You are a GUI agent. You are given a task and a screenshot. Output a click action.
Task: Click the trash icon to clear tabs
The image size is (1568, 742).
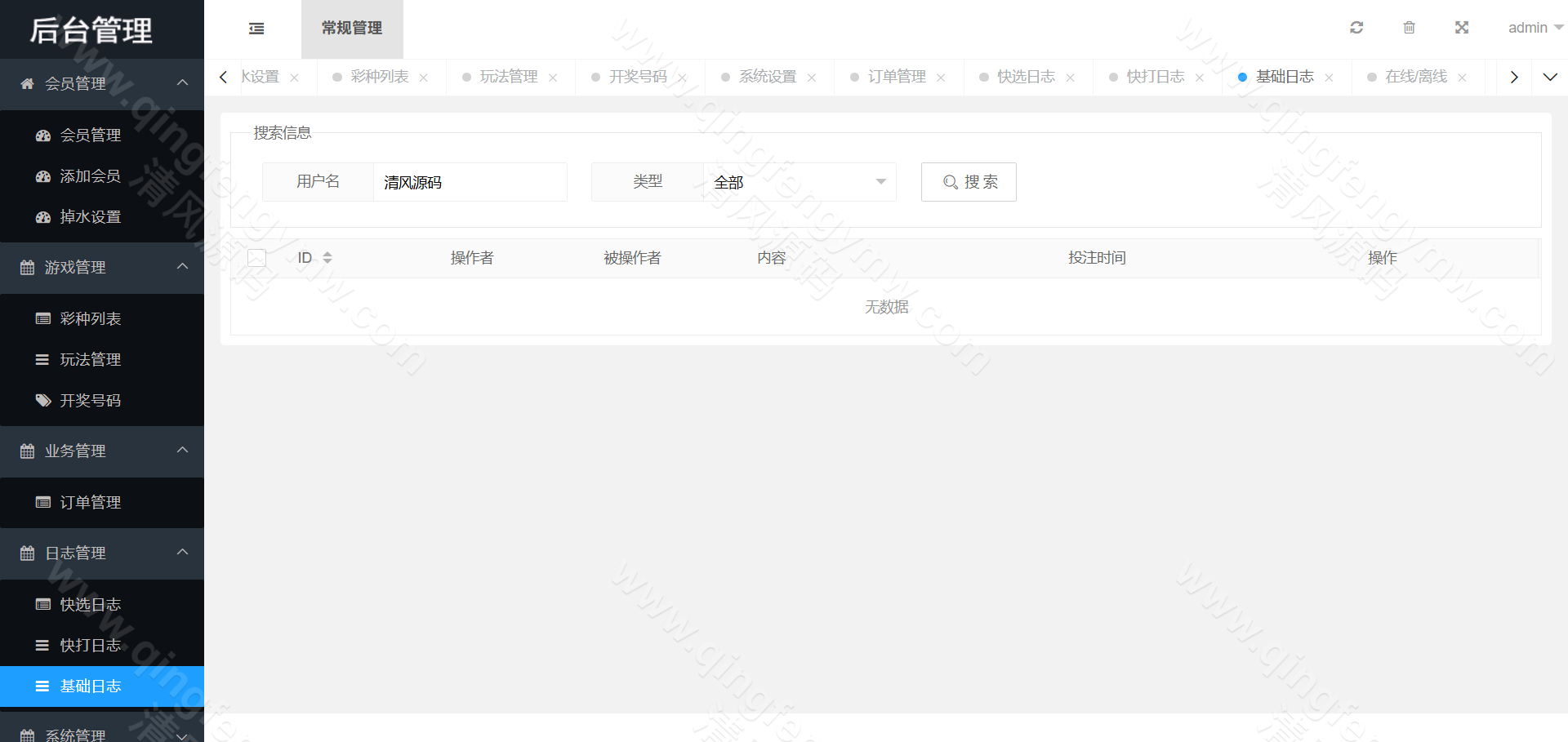[x=1409, y=27]
